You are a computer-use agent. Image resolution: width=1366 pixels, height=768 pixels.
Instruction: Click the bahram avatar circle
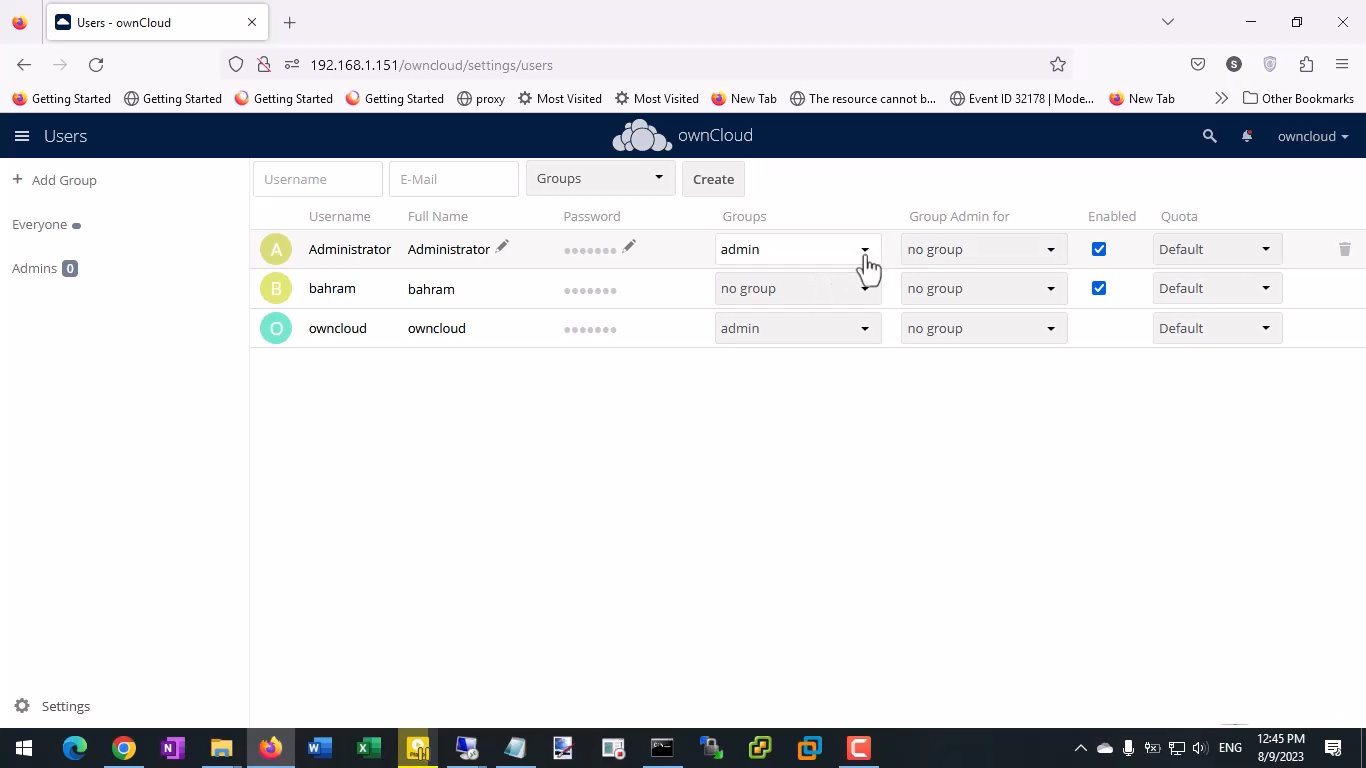[276, 289]
